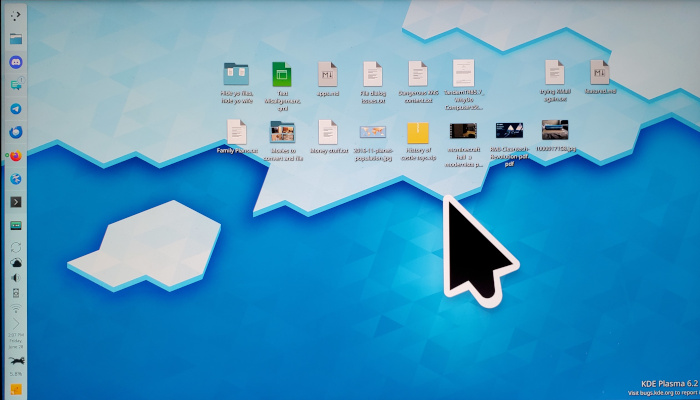Expand hidden system tray icons
700x400 pixels.
pos(16,324)
